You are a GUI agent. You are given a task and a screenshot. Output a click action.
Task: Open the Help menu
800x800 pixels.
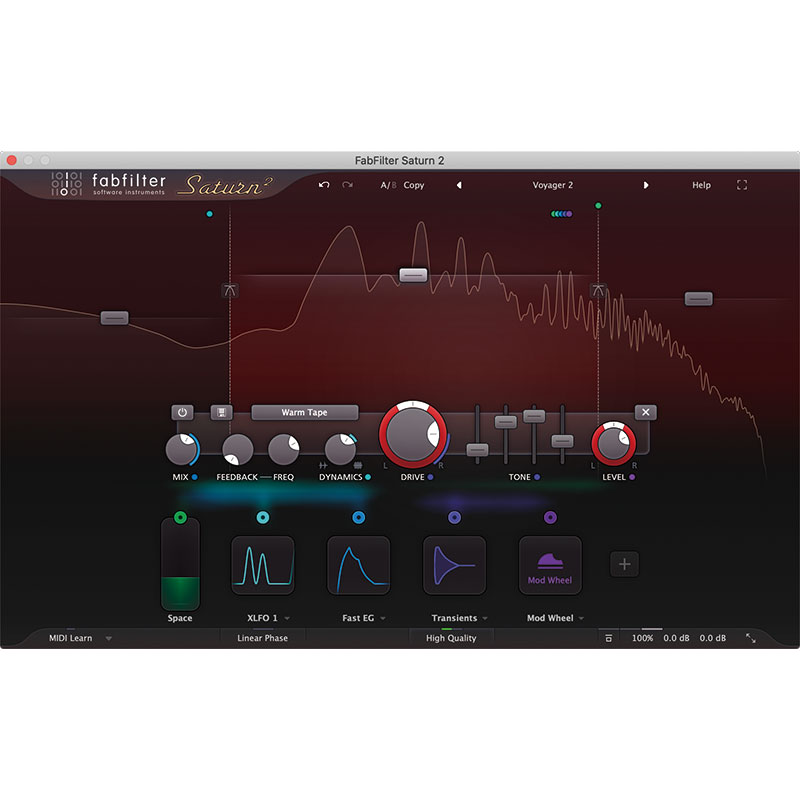pyautogui.click(x=701, y=185)
